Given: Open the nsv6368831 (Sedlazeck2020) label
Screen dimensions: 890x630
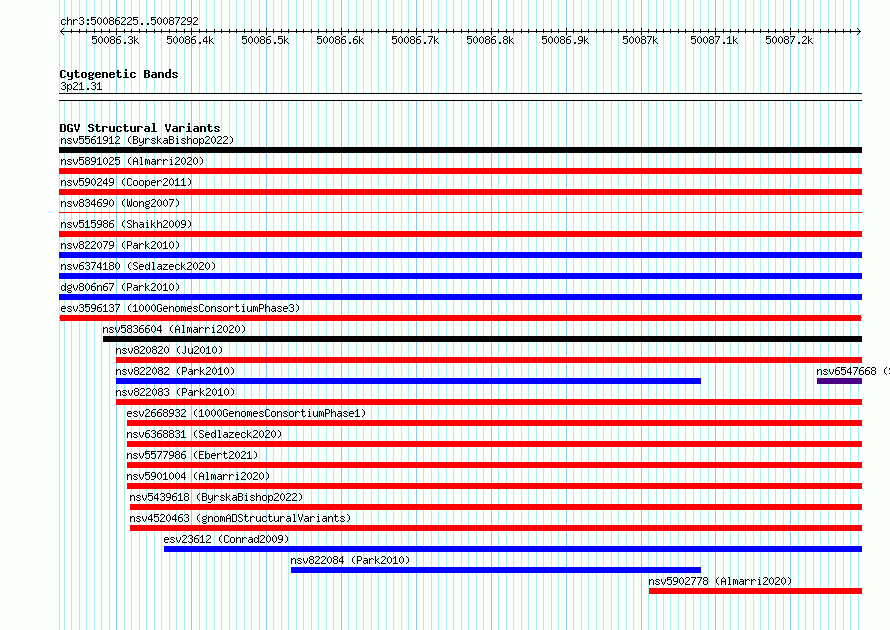Looking at the screenshot, I should pos(204,434).
